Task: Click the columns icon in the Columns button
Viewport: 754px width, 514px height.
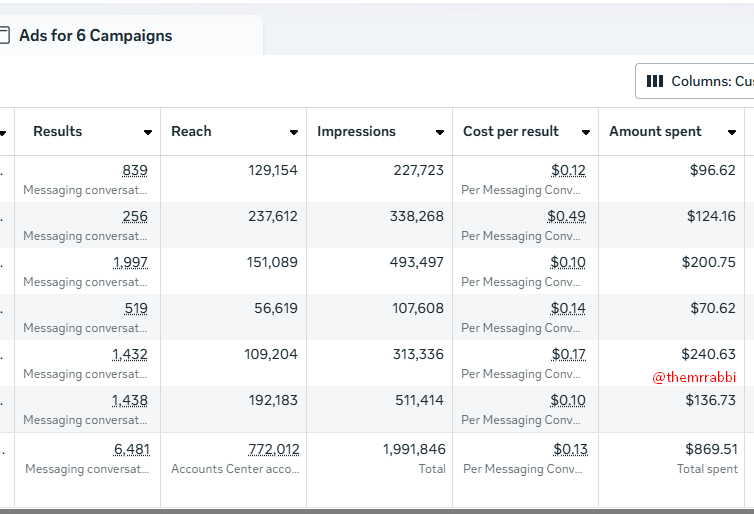Action: [x=655, y=81]
